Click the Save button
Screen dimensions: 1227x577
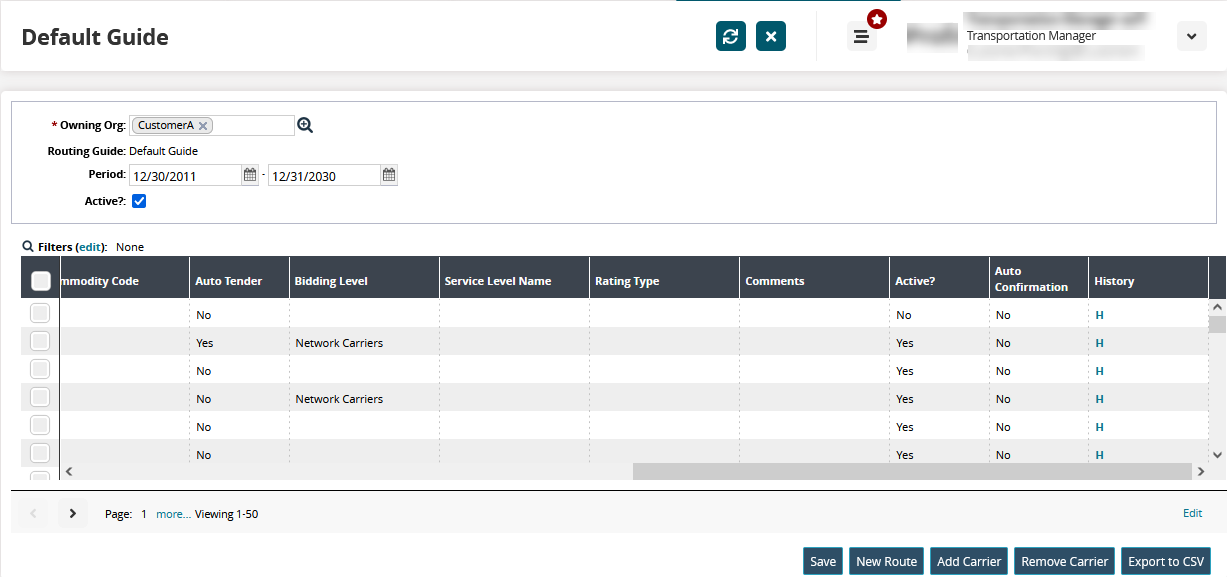coord(823,561)
